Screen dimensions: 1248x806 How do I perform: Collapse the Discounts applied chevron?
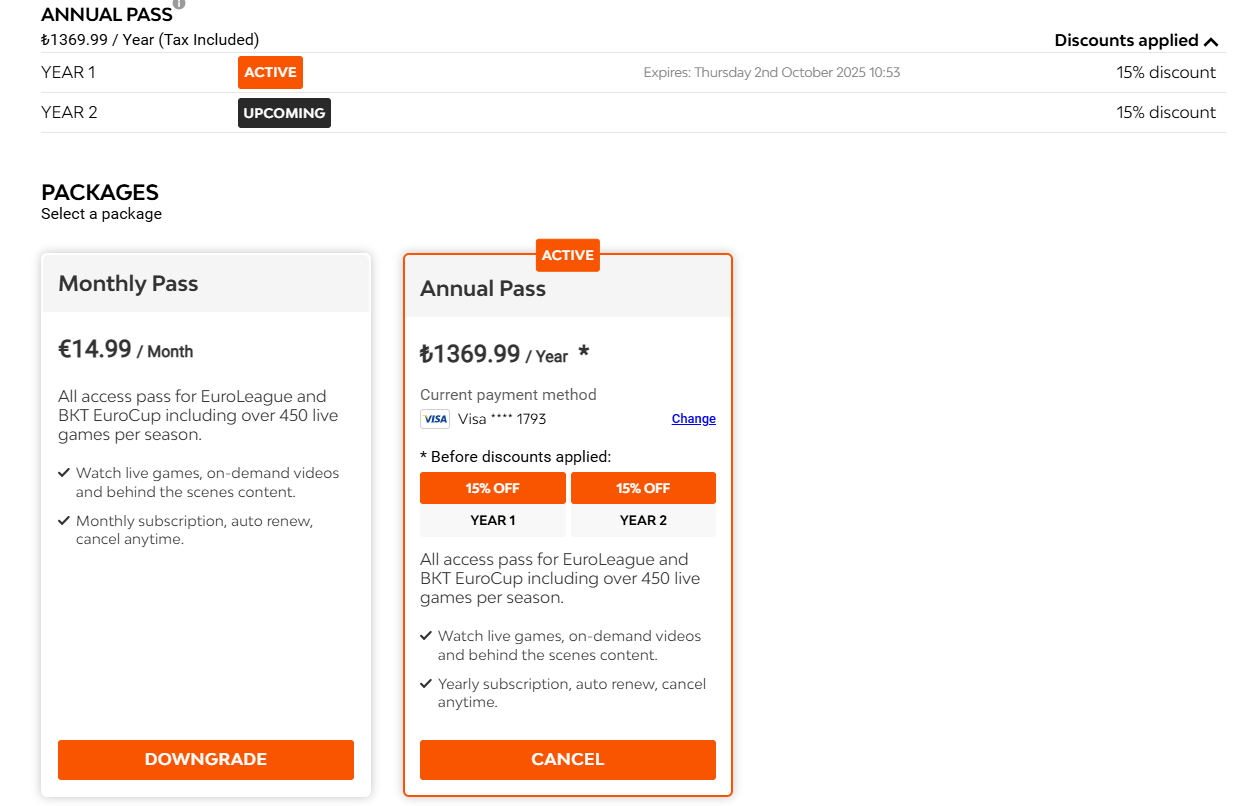tap(1211, 41)
